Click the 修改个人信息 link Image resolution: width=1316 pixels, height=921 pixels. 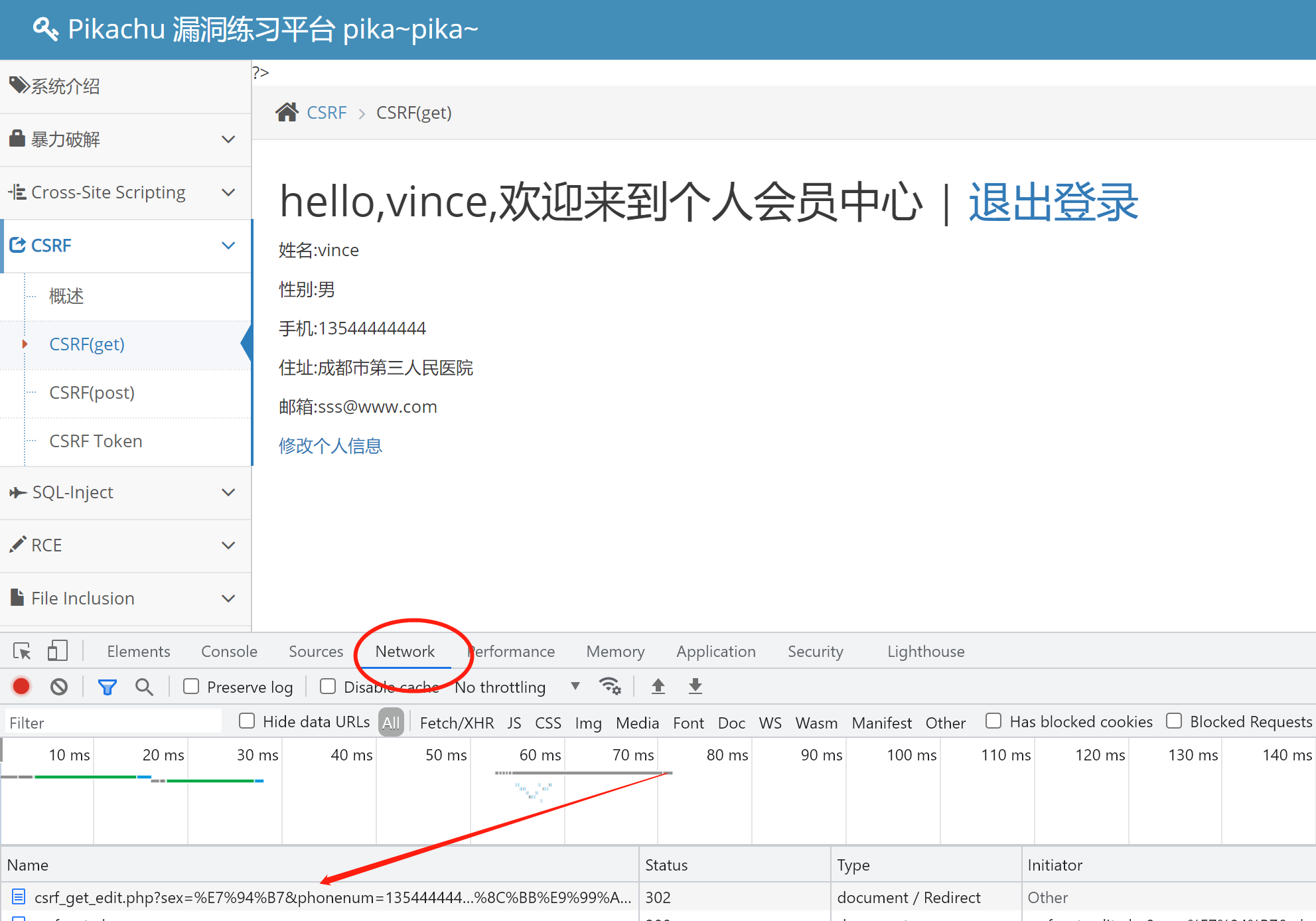click(x=330, y=446)
